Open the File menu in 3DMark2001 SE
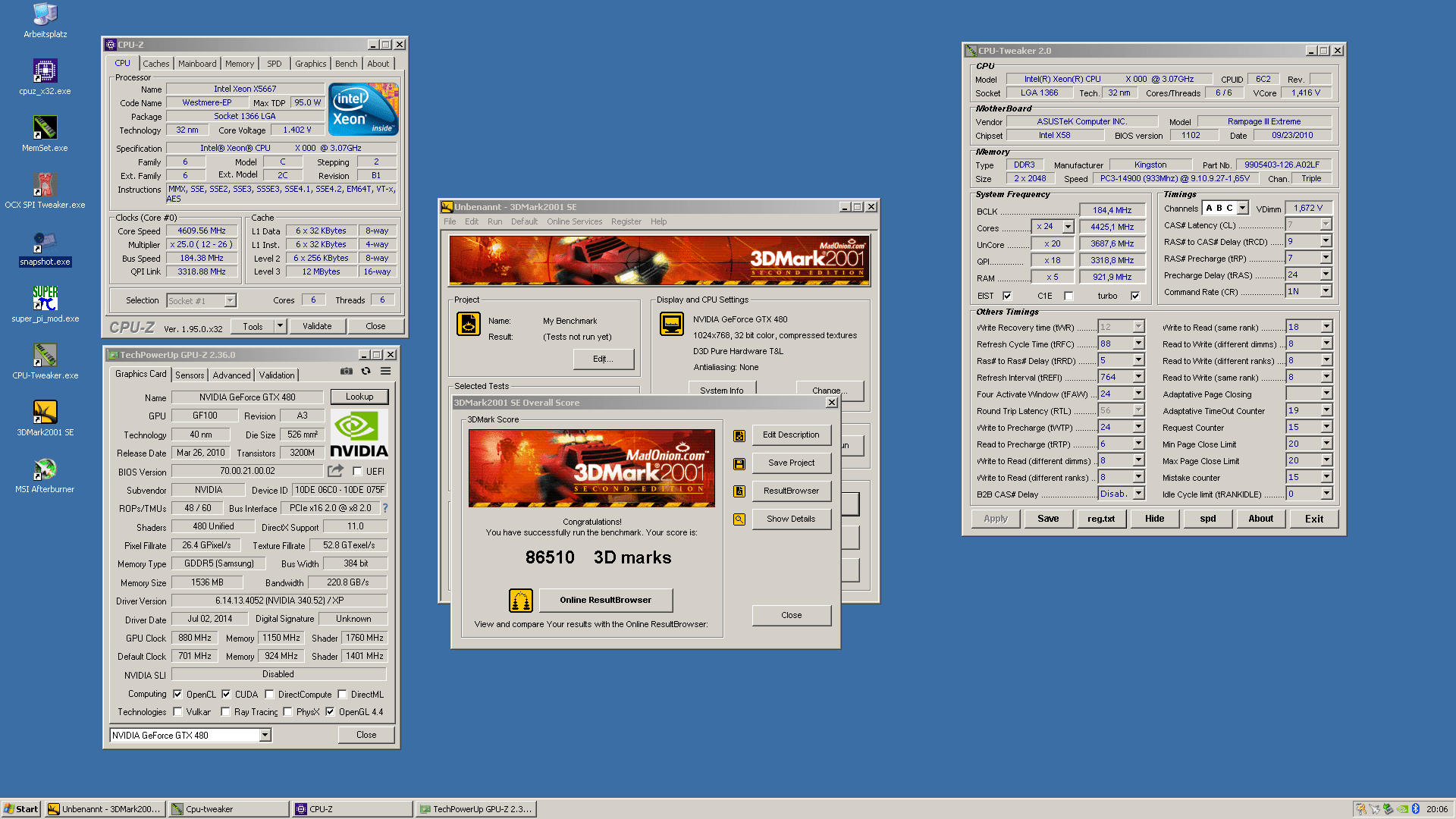Viewport: 1456px width, 819px height. pyautogui.click(x=450, y=221)
